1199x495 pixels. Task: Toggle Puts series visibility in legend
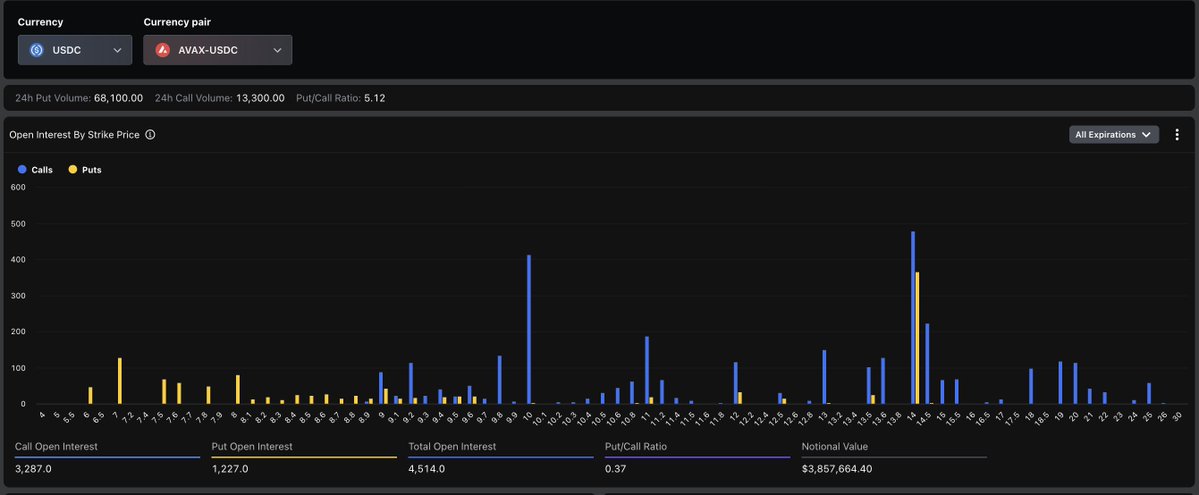(91, 170)
